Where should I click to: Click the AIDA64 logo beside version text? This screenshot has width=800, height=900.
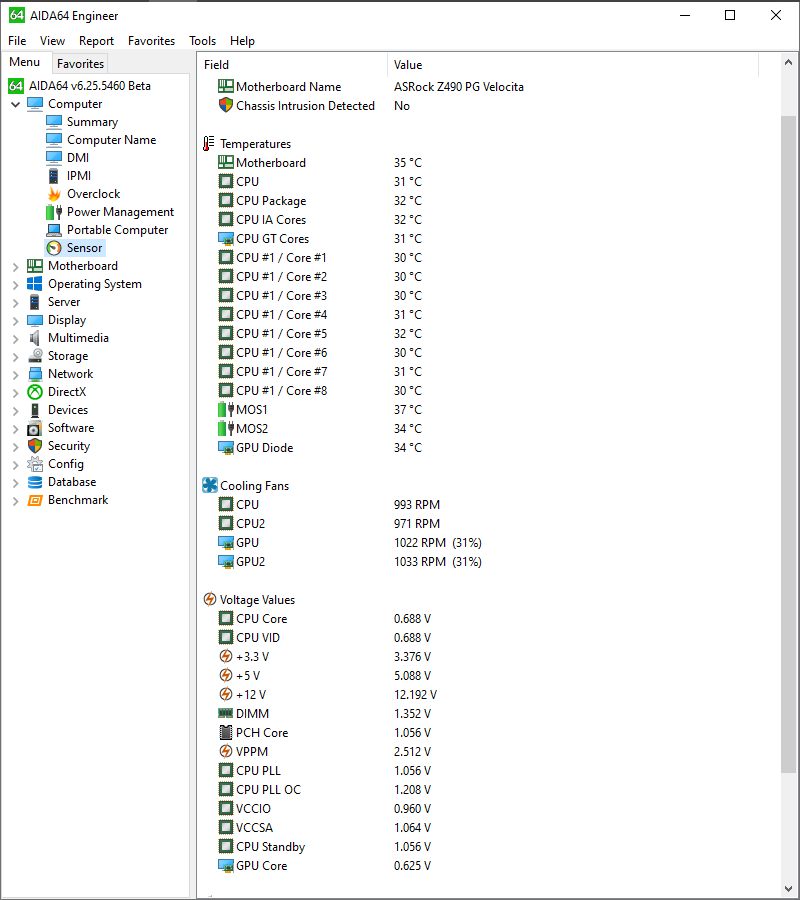point(15,85)
